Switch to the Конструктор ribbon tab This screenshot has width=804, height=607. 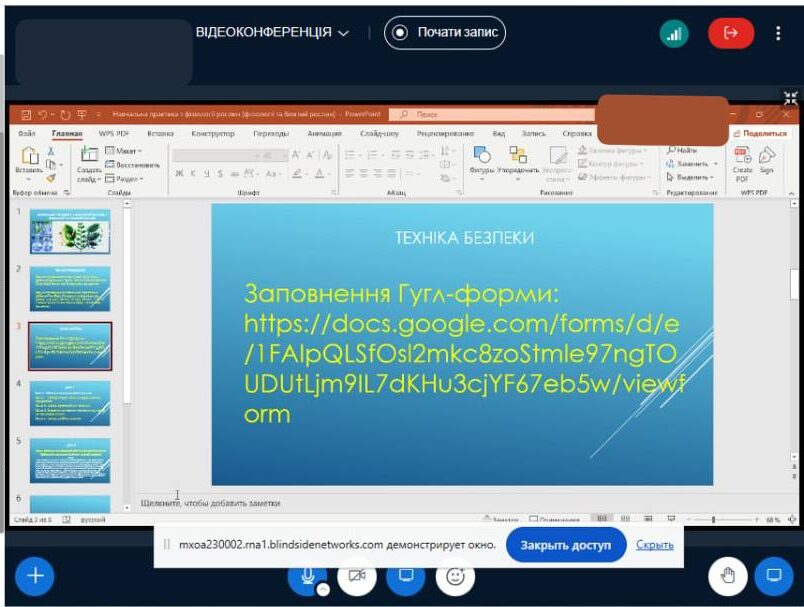point(212,133)
